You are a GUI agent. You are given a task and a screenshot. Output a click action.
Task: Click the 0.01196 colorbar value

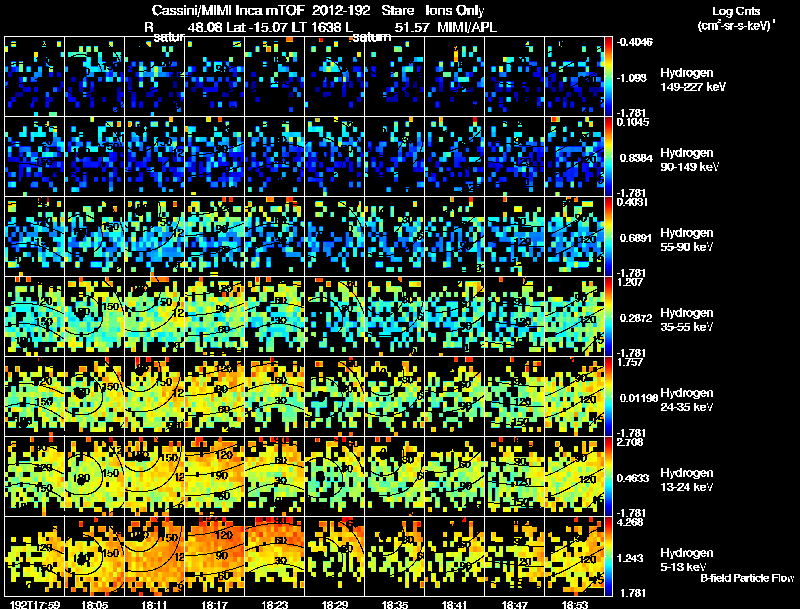639,398
